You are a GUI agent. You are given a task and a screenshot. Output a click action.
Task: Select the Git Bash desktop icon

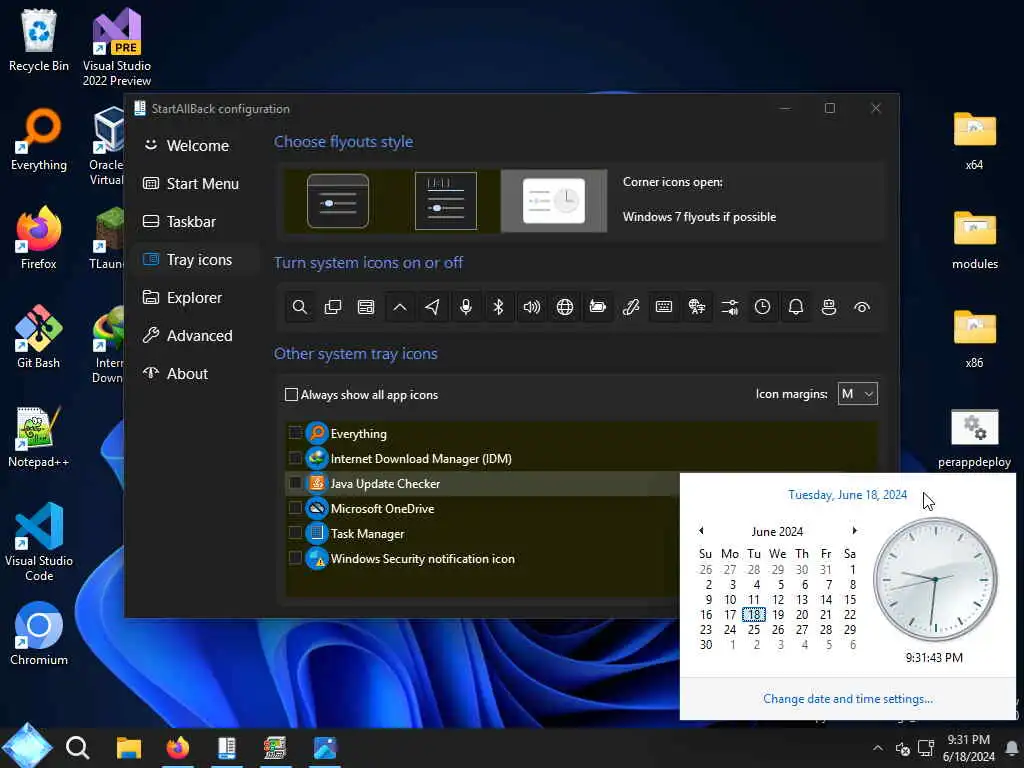point(39,337)
